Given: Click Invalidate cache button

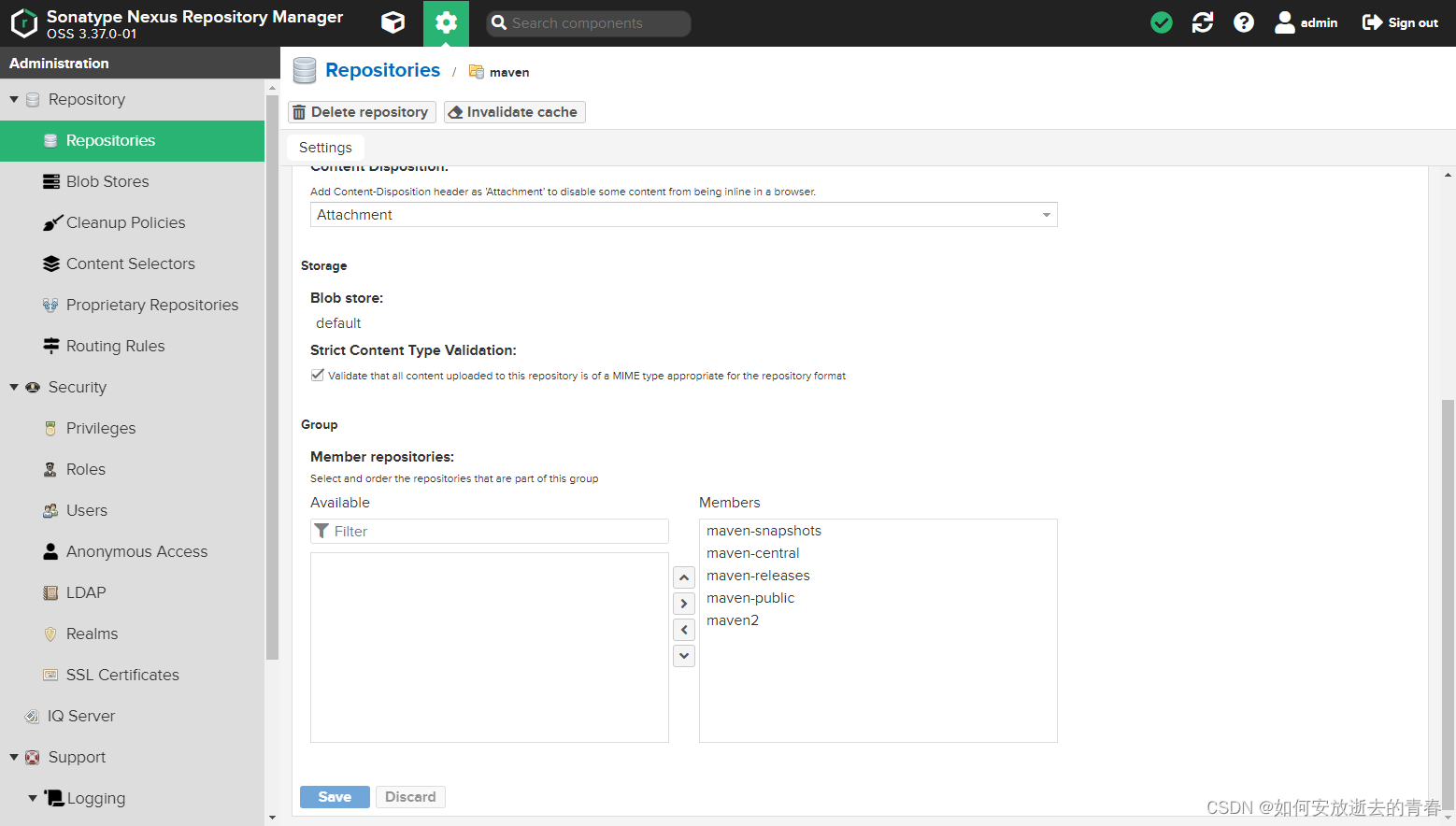Looking at the screenshot, I should tap(515, 112).
